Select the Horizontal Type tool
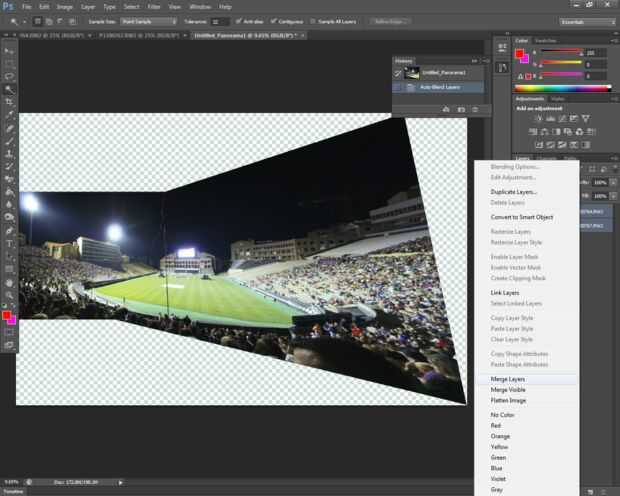The width and height of the screenshot is (620, 496). coord(9,243)
